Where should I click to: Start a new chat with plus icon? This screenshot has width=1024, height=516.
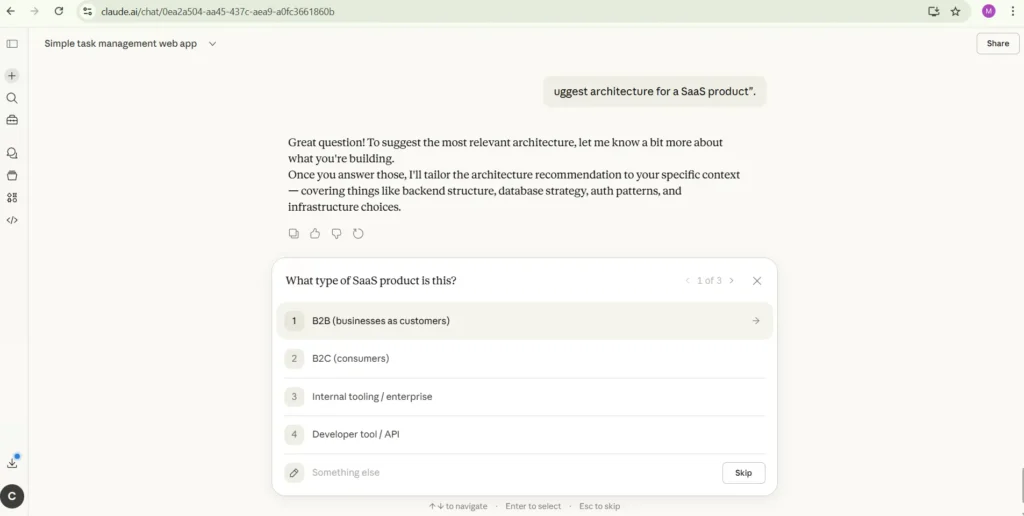coord(12,76)
